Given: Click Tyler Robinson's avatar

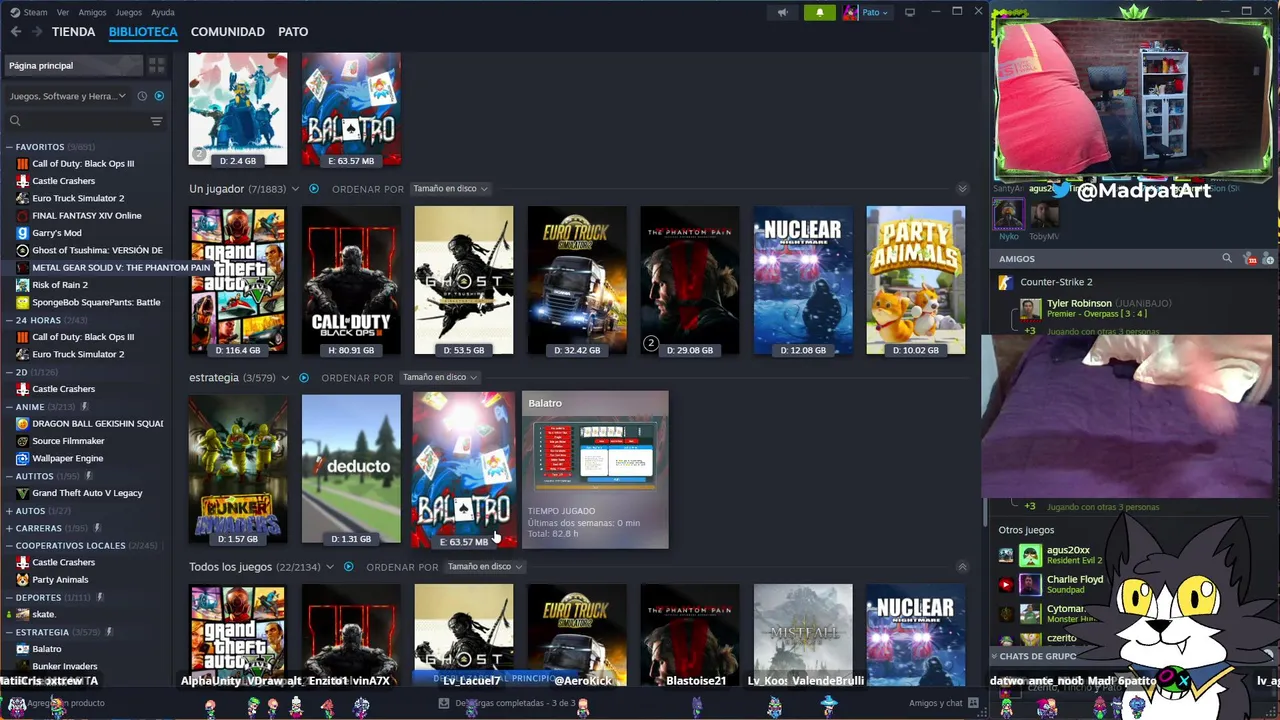Looking at the screenshot, I should point(1030,309).
